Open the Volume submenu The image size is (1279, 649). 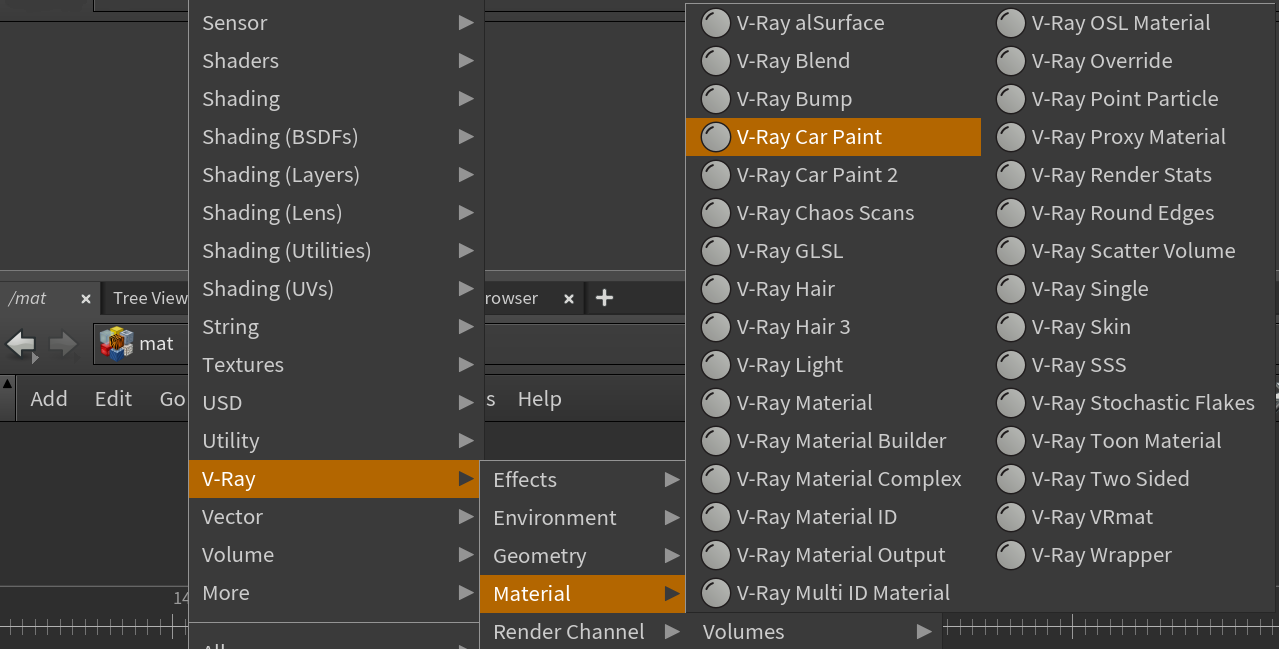336,555
